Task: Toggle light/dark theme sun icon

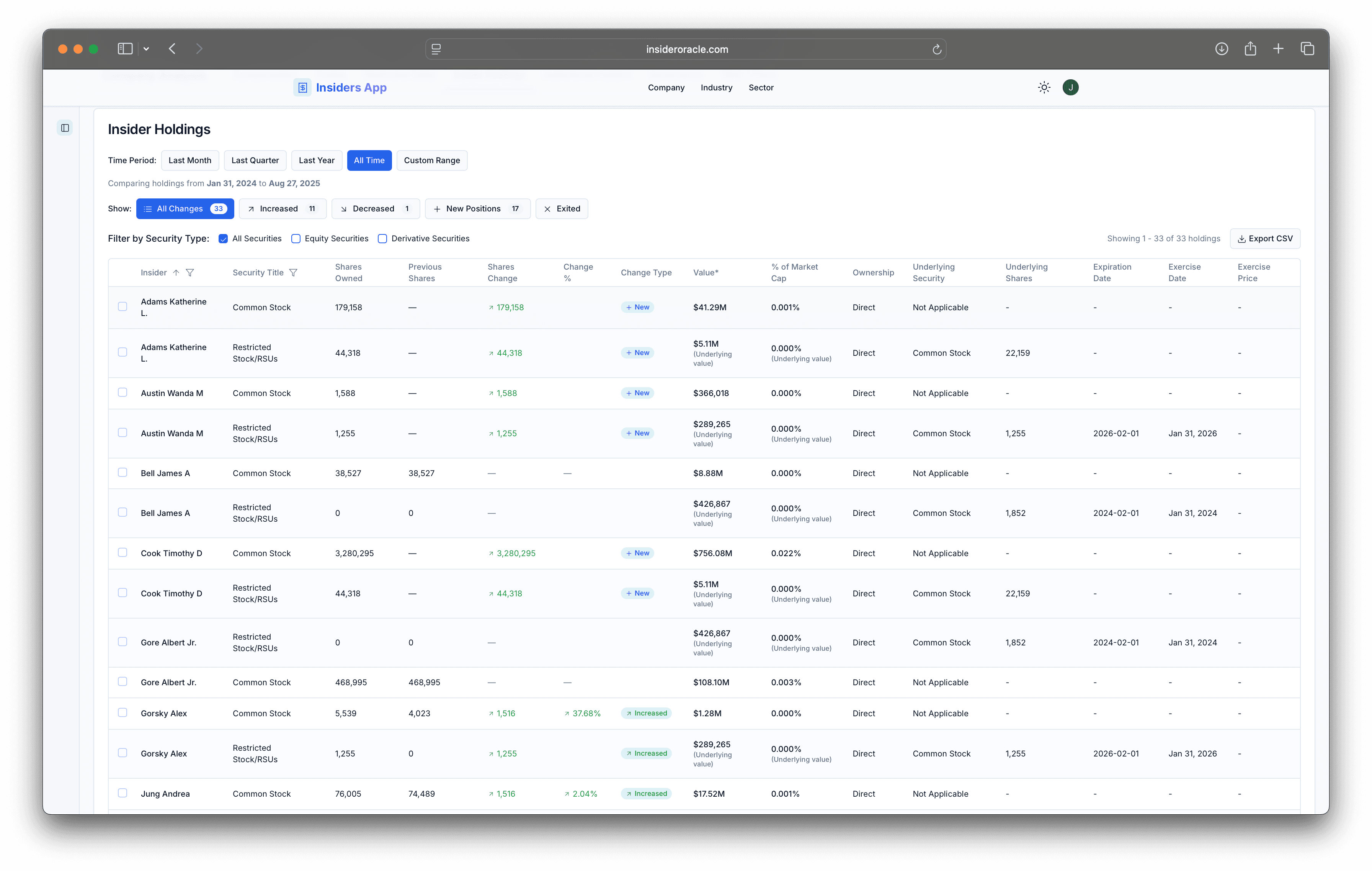Action: (x=1044, y=87)
